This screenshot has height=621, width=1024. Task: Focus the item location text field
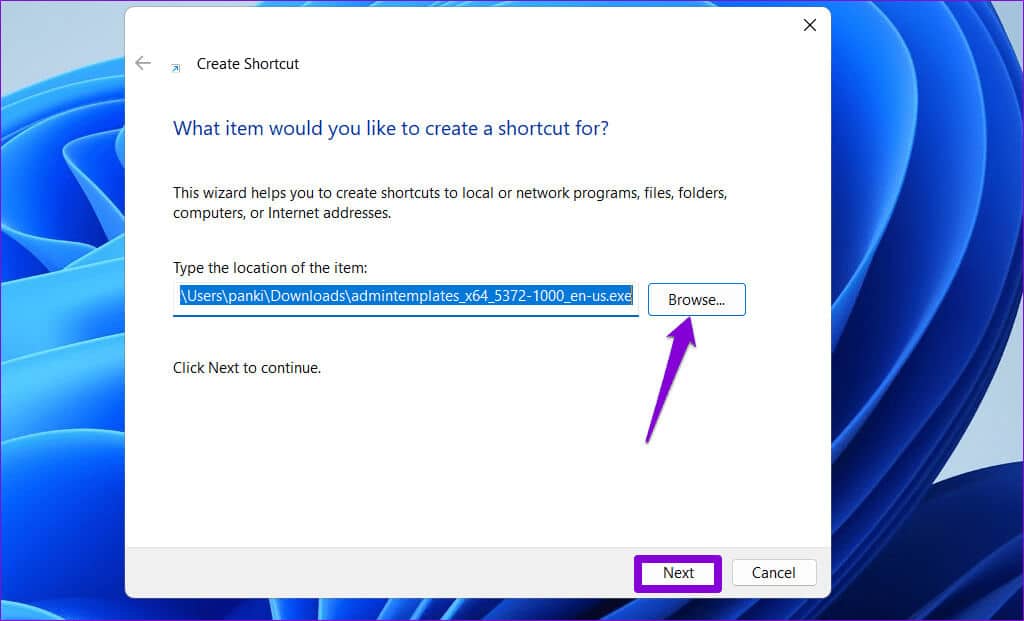tap(406, 298)
